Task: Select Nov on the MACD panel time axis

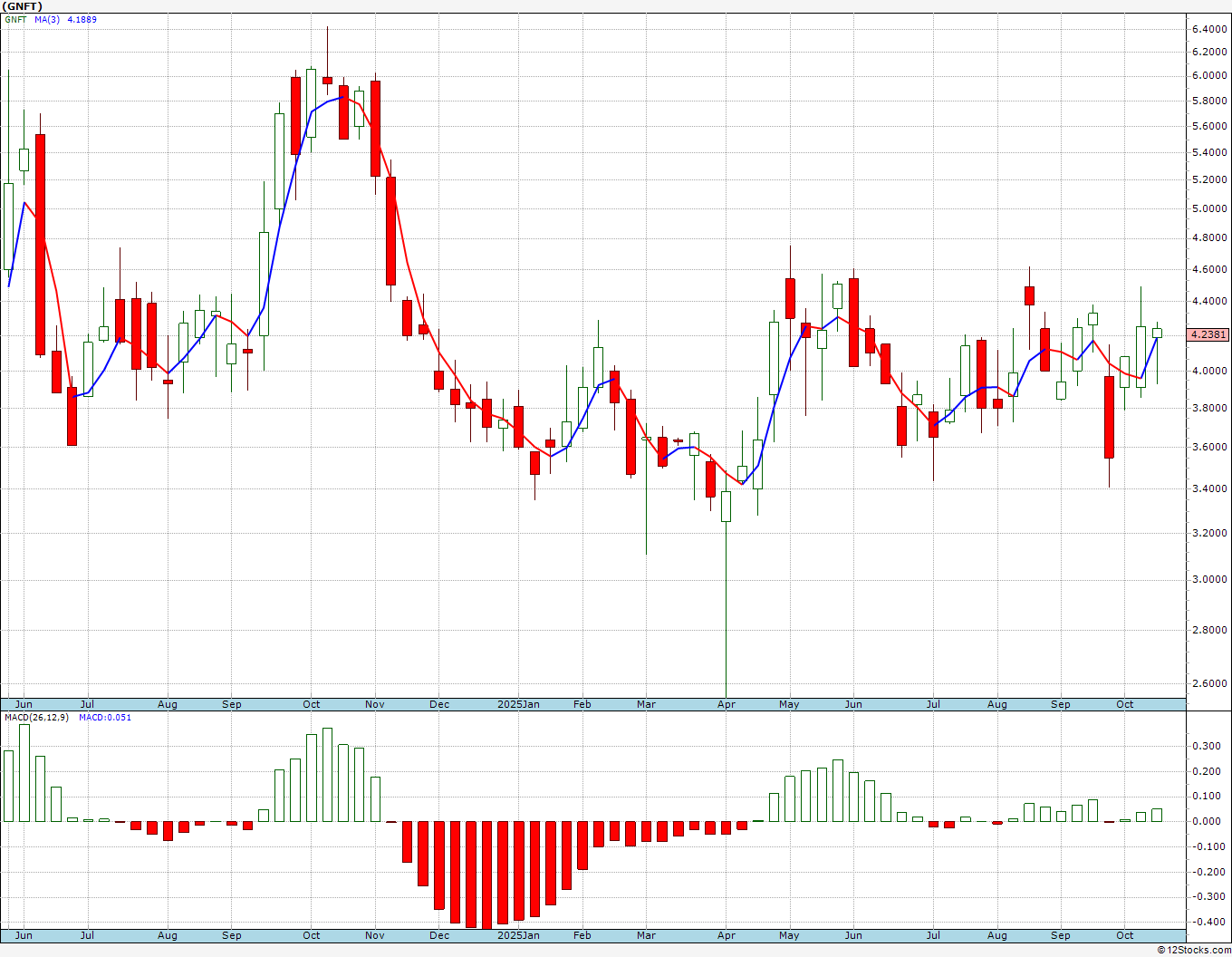Action: (375, 935)
